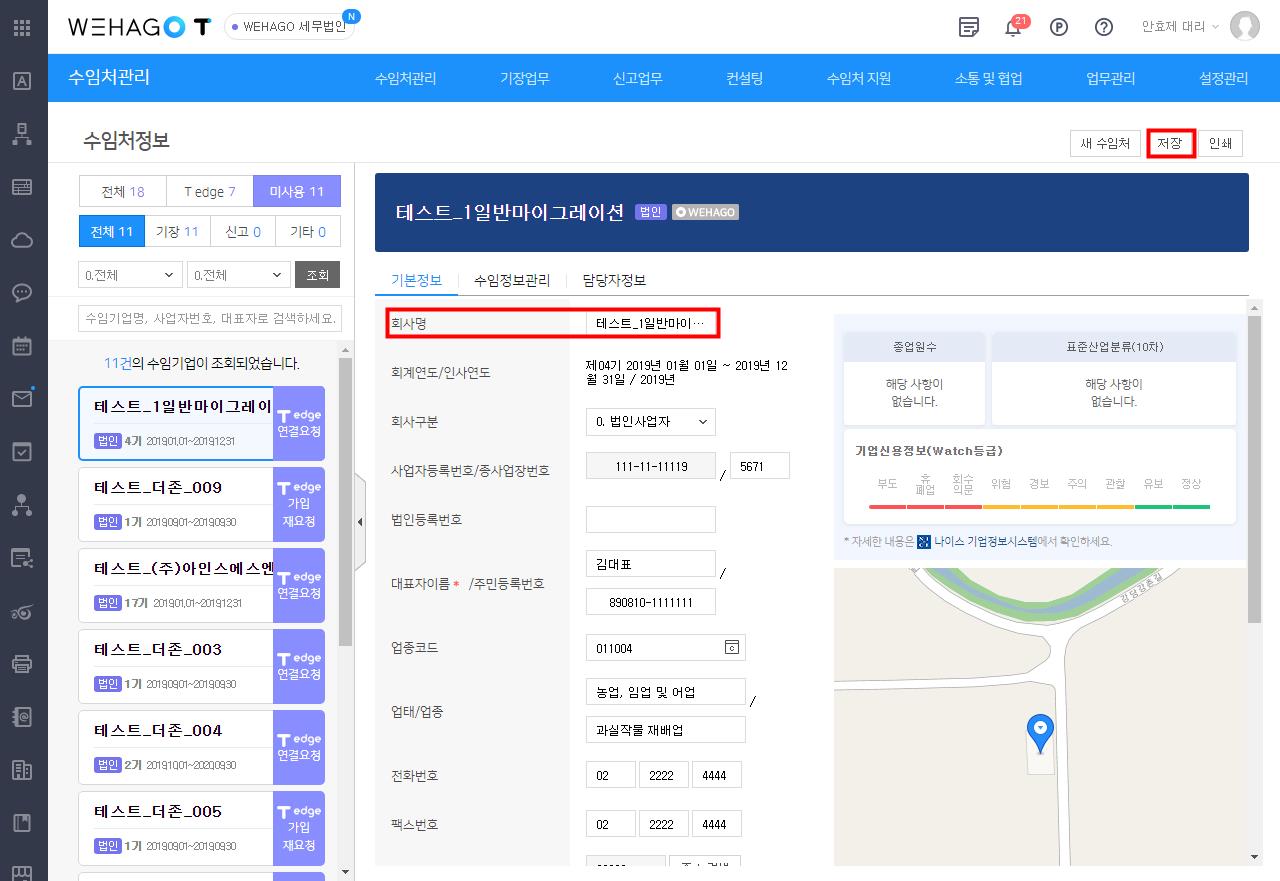
Task: Open the 신고업무 menu
Action: coord(637,78)
